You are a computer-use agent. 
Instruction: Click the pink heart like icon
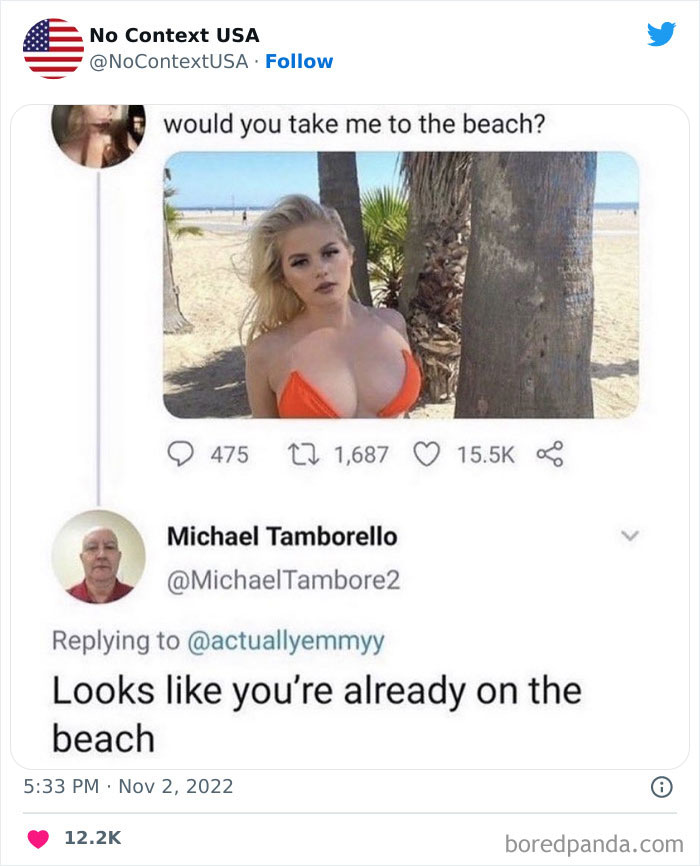pos(38,838)
